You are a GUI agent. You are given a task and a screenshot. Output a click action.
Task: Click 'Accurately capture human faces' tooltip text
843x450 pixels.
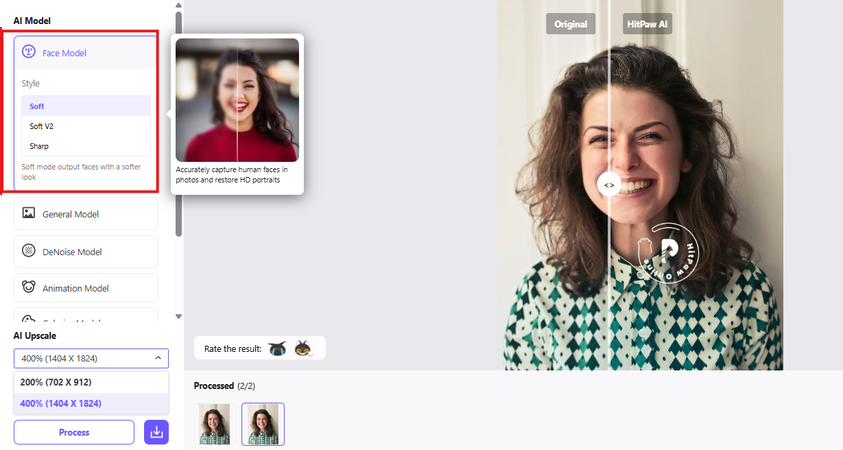click(x=232, y=174)
